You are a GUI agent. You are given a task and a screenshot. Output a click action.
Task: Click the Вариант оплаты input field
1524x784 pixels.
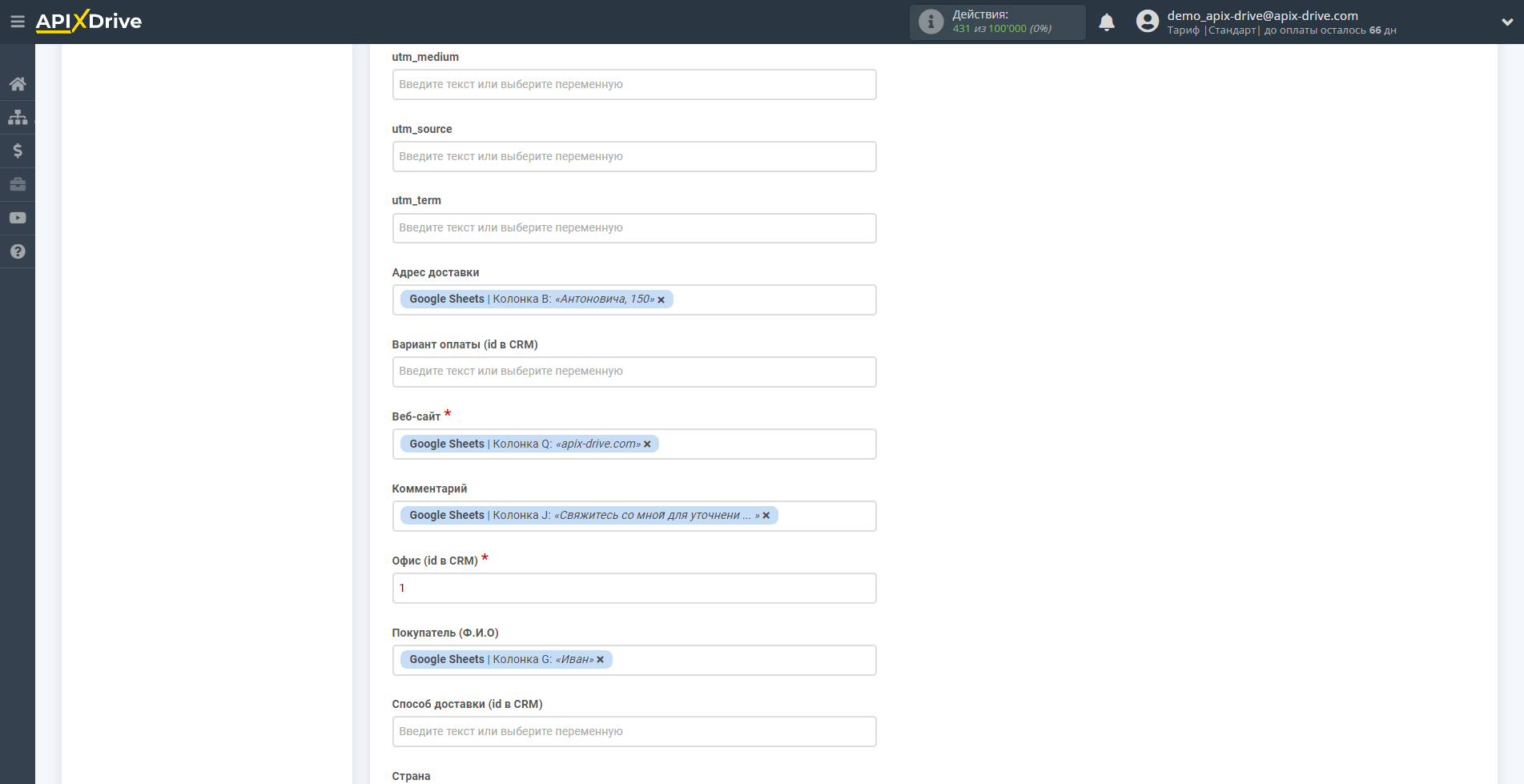tap(634, 372)
